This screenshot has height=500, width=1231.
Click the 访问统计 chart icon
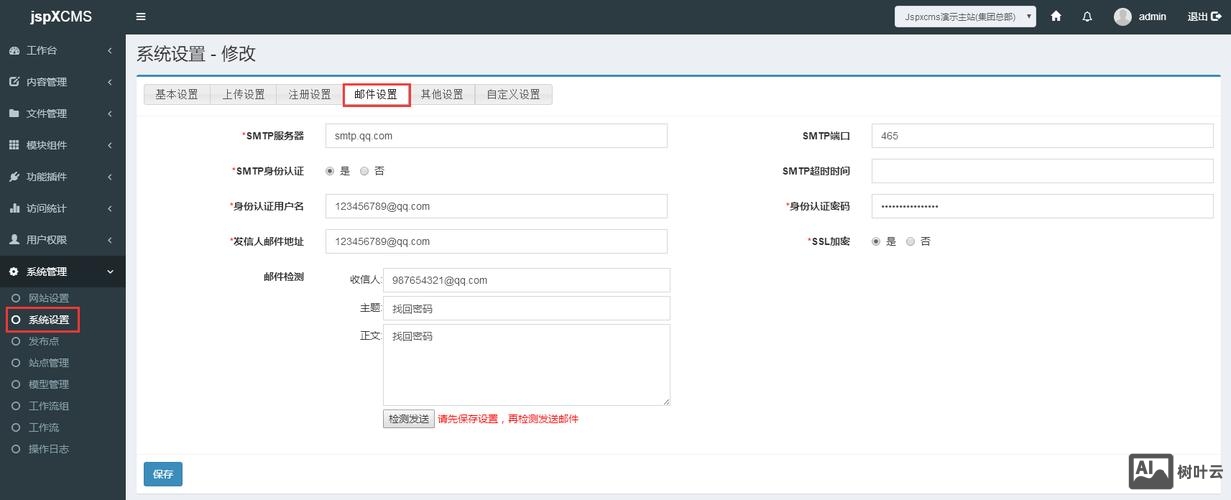pyautogui.click(x=14, y=208)
